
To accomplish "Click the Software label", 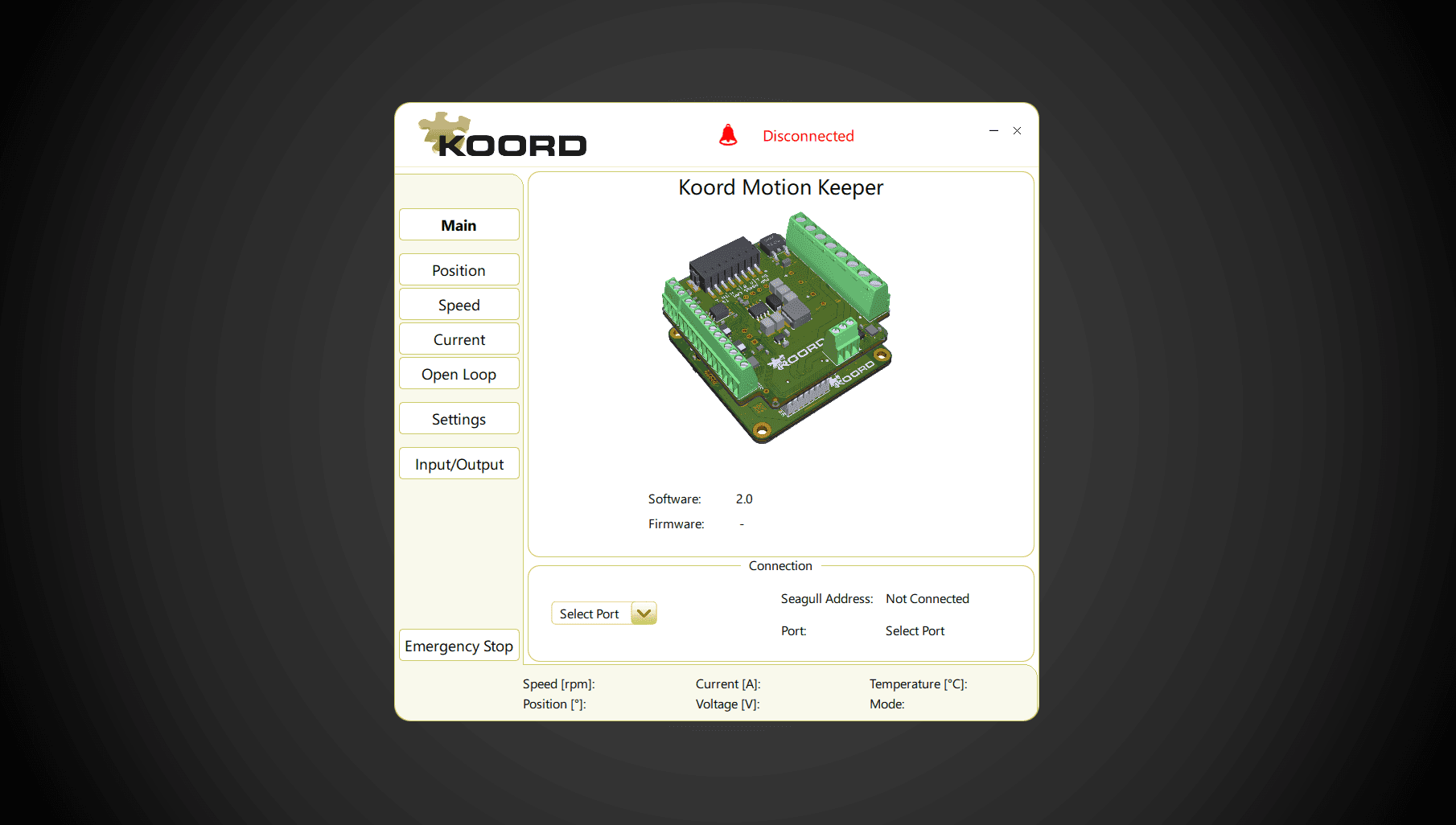I will click(675, 499).
